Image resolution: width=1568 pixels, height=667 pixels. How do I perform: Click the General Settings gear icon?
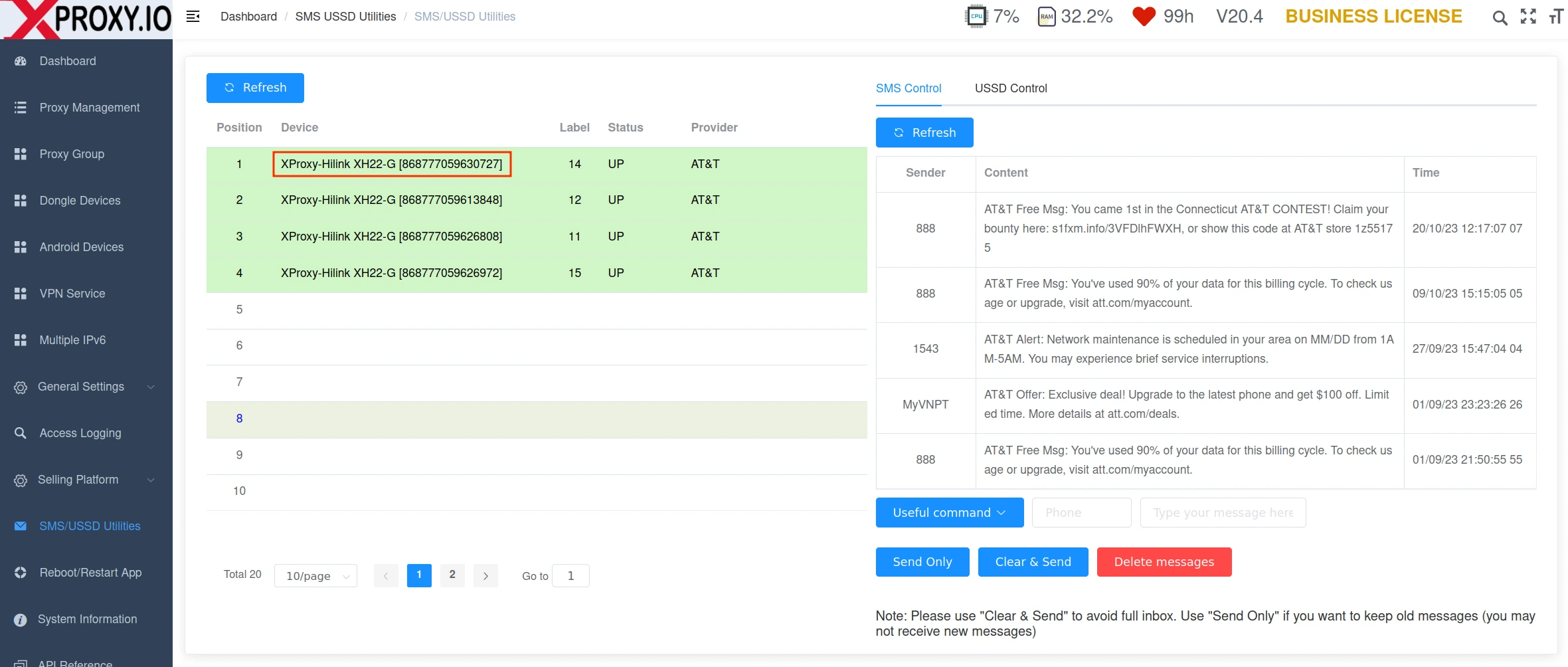(21, 387)
